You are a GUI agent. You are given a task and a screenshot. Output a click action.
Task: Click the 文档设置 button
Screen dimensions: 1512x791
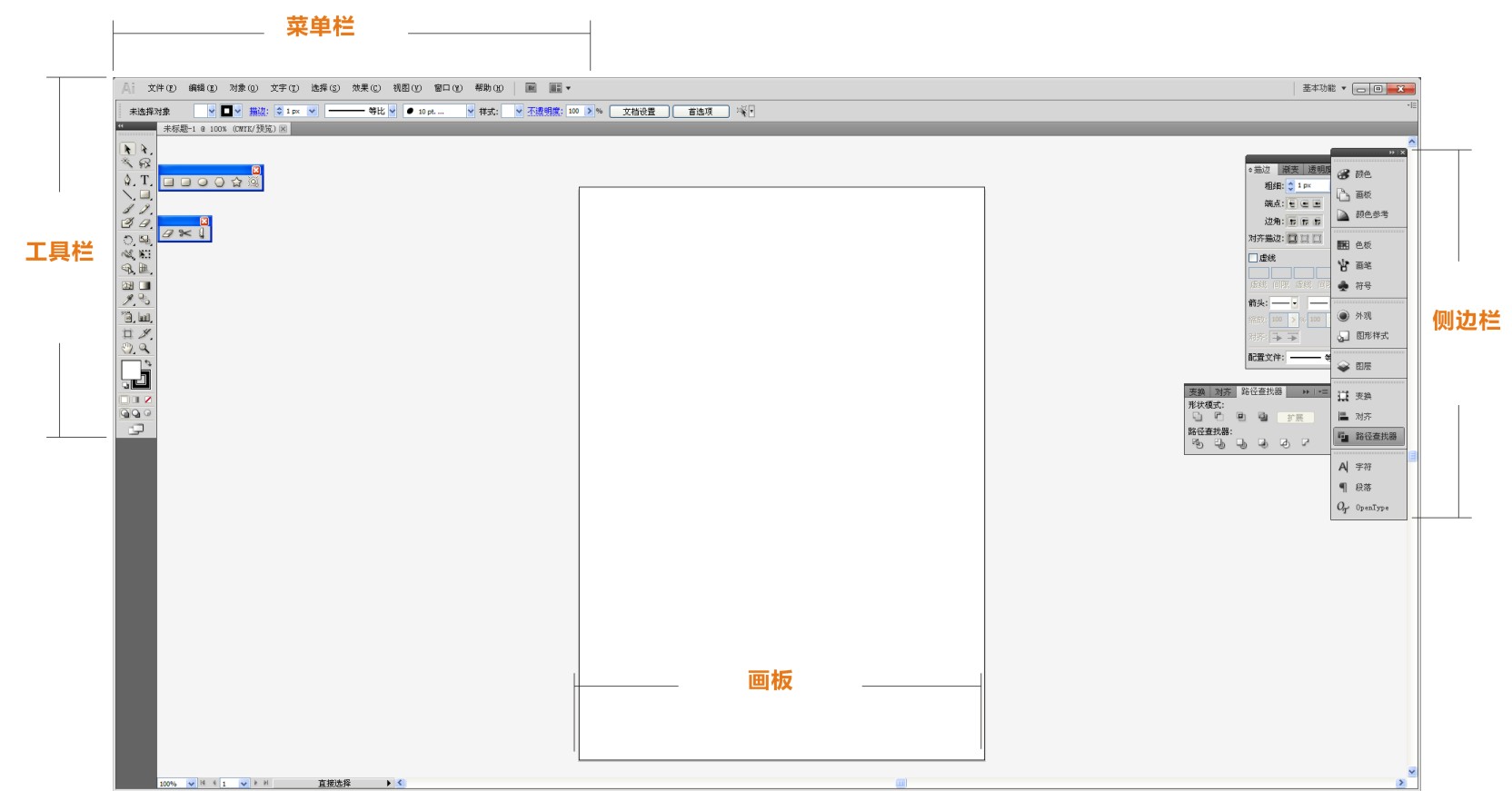(639, 112)
